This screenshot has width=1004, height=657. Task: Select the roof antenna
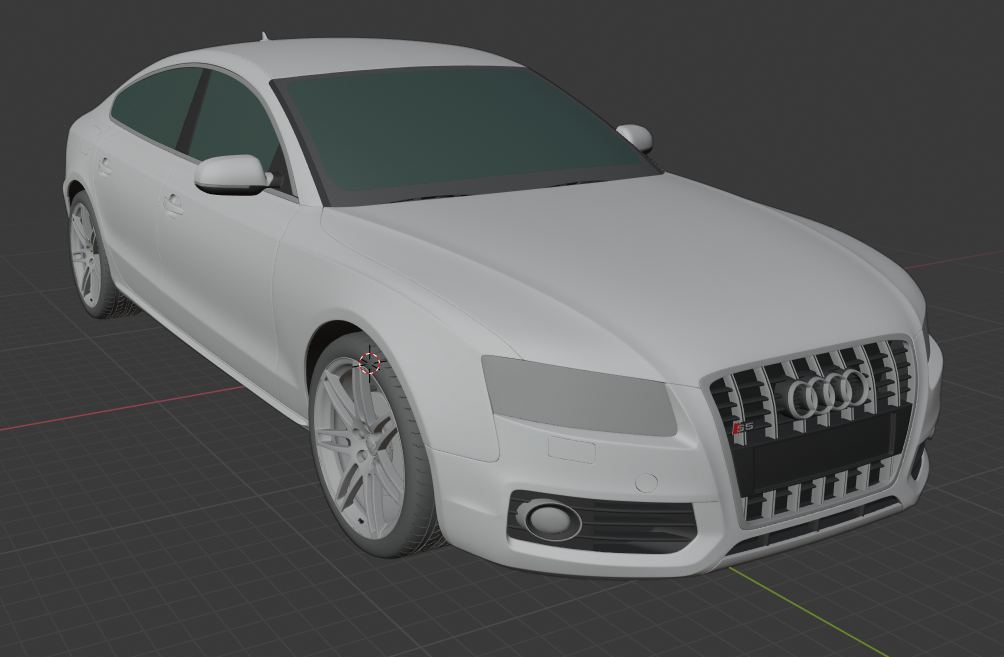(265, 38)
